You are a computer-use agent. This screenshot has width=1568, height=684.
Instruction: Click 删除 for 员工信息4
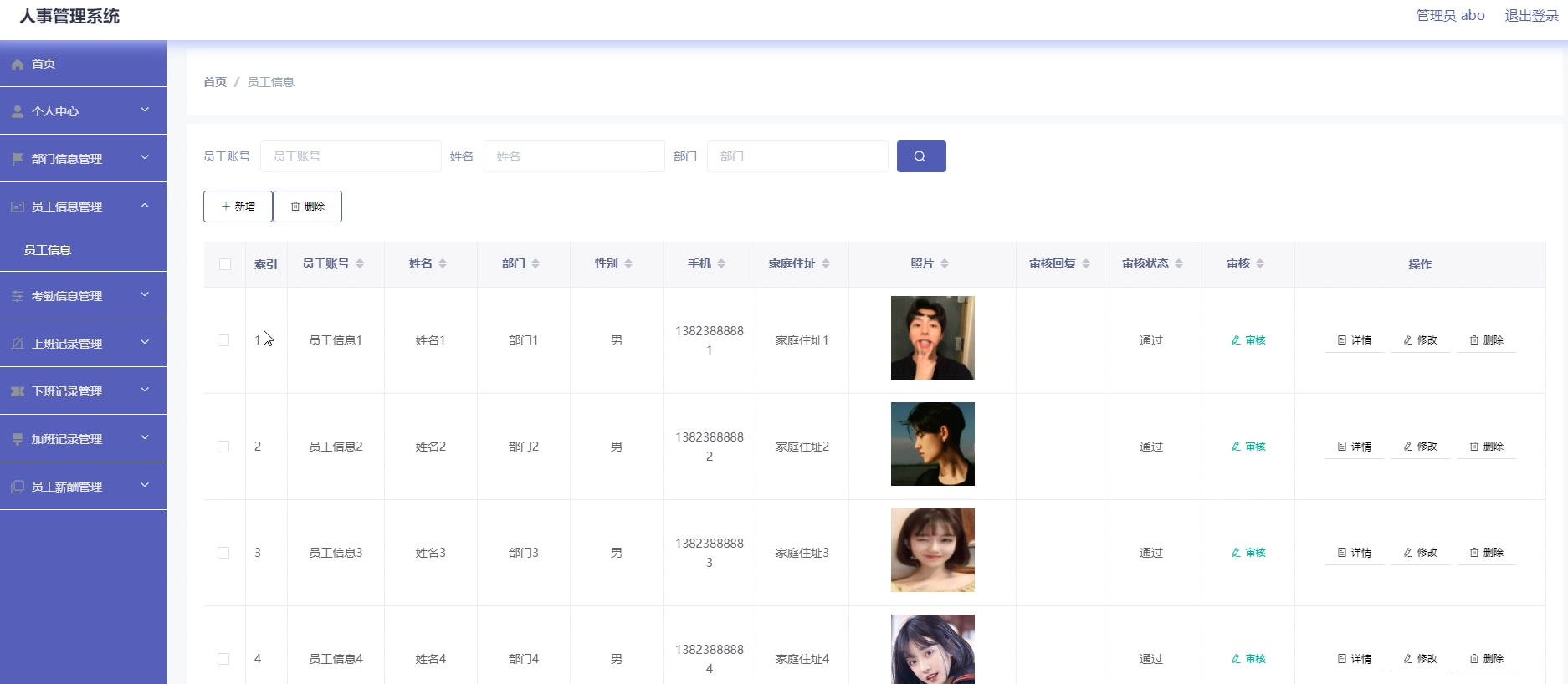(1486, 659)
